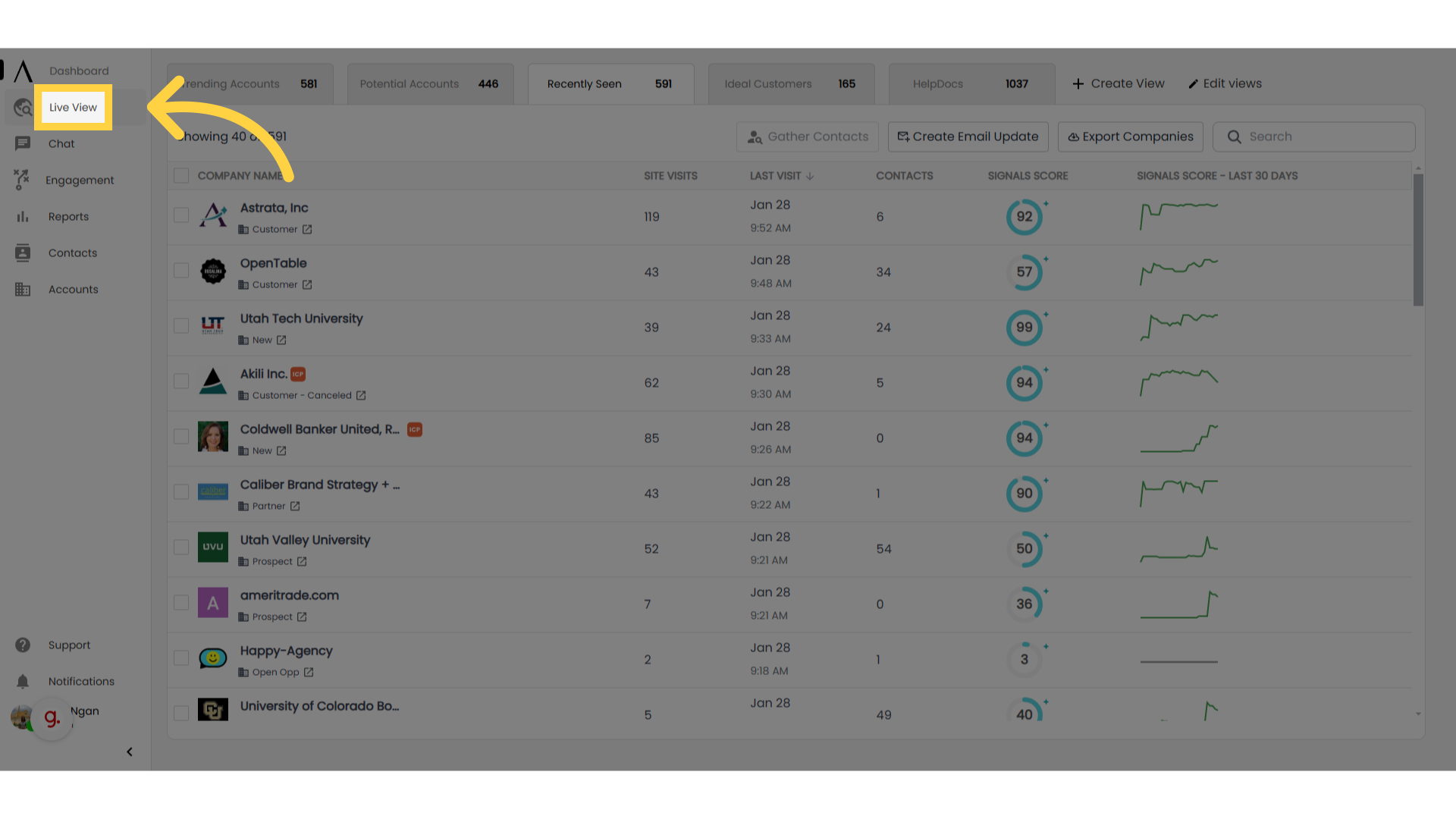Select the Recently Seen tab

(610, 83)
